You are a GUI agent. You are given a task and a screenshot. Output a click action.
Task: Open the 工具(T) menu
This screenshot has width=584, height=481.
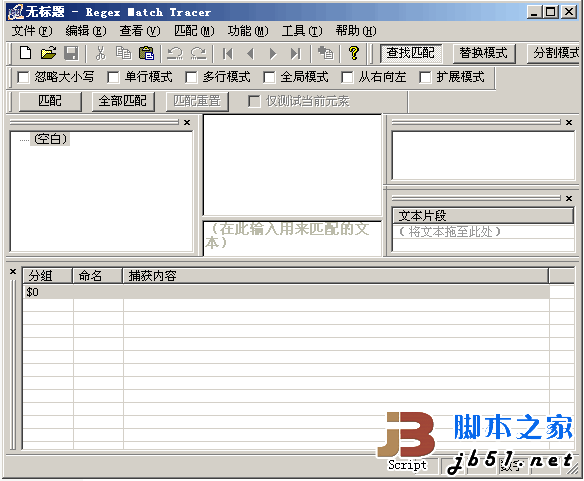click(x=302, y=31)
